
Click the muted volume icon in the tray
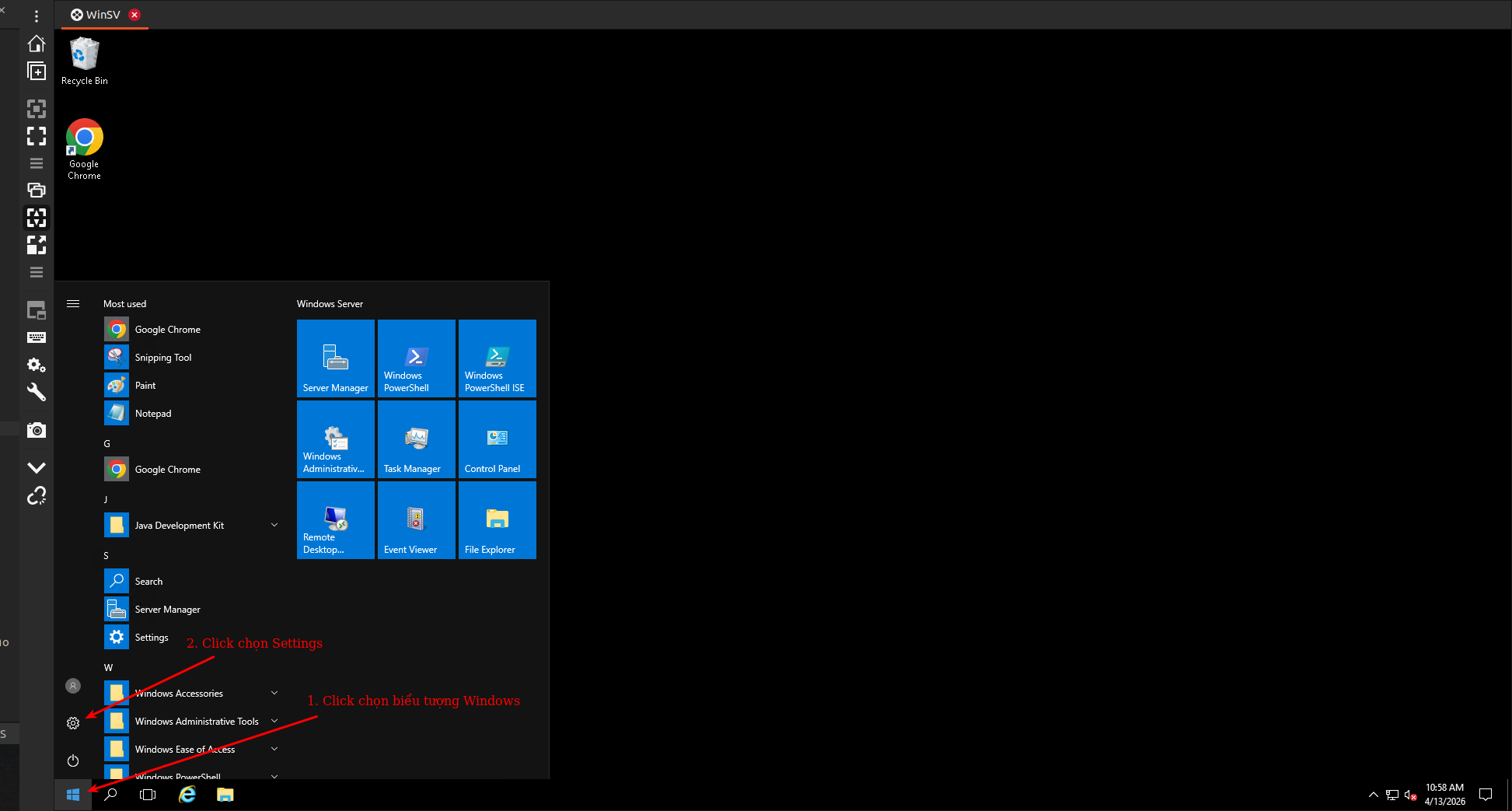pos(1411,795)
